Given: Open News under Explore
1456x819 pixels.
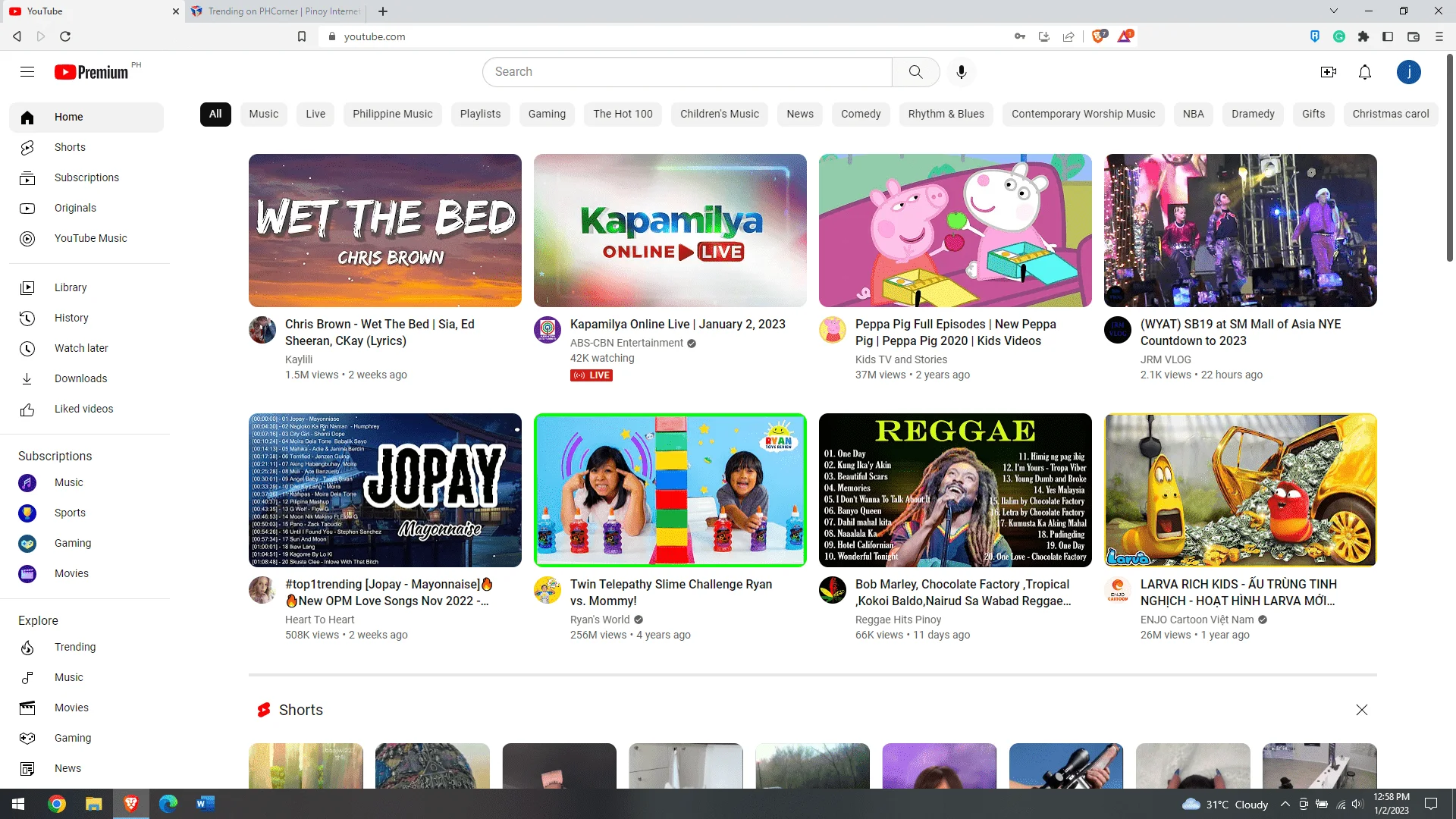Looking at the screenshot, I should coord(86,768).
